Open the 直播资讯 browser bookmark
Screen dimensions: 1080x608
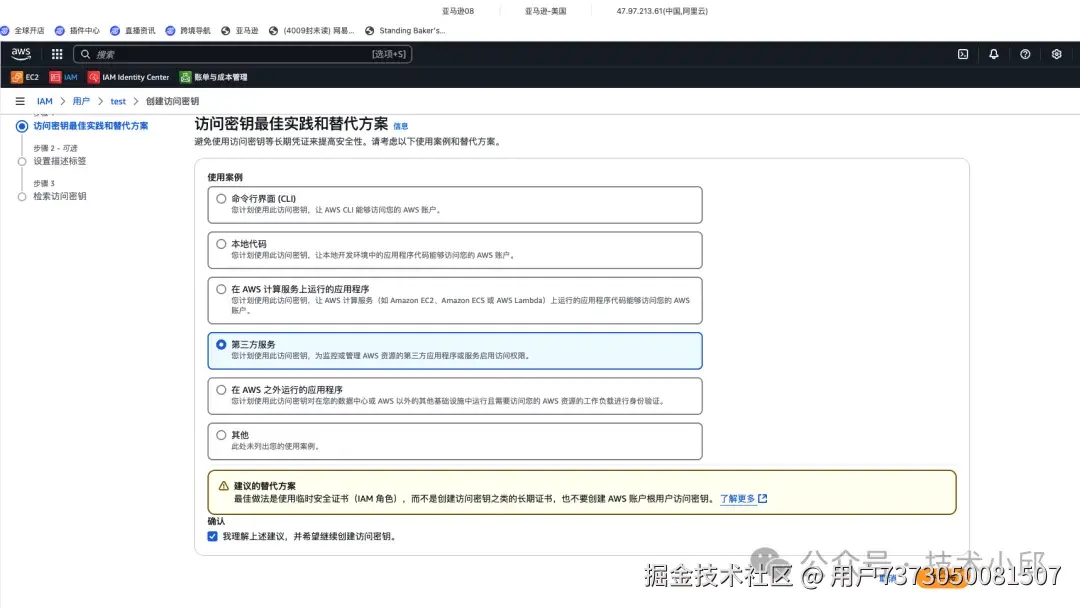[x=132, y=30]
